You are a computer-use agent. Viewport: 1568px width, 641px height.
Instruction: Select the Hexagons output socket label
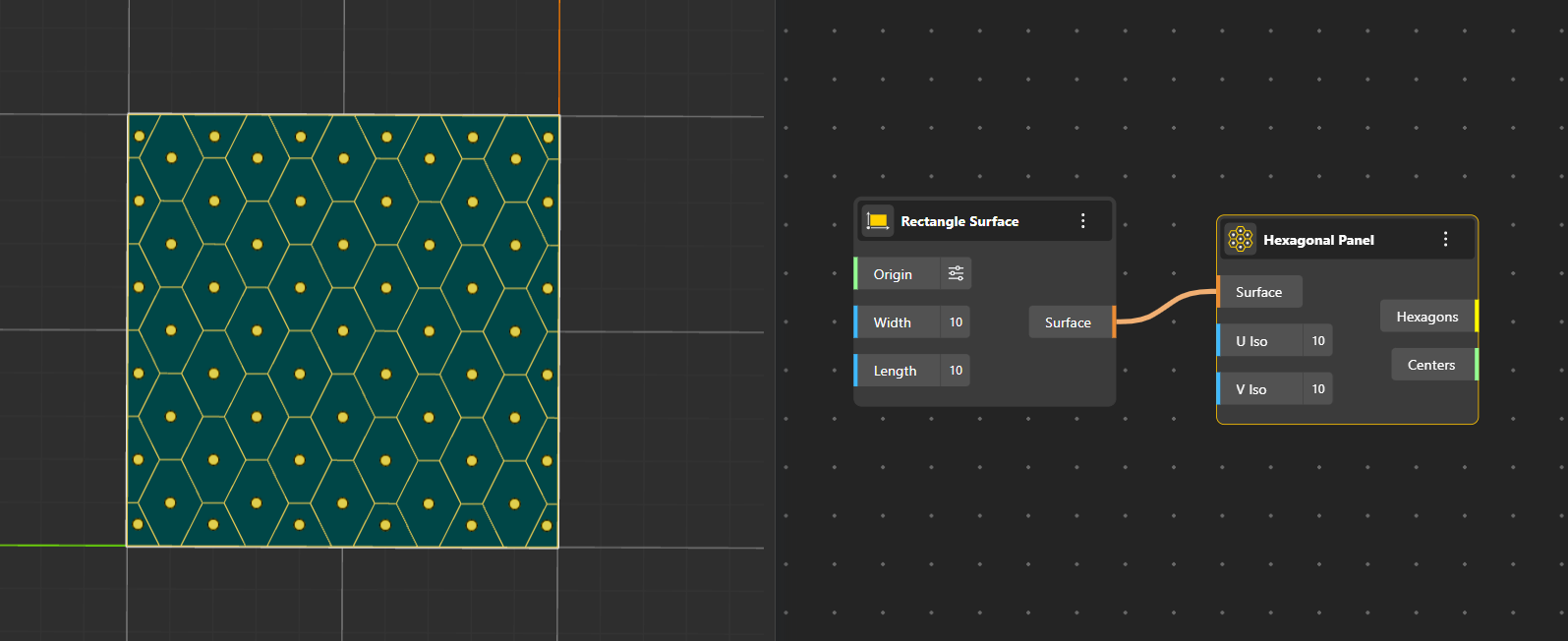coord(1427,317)
